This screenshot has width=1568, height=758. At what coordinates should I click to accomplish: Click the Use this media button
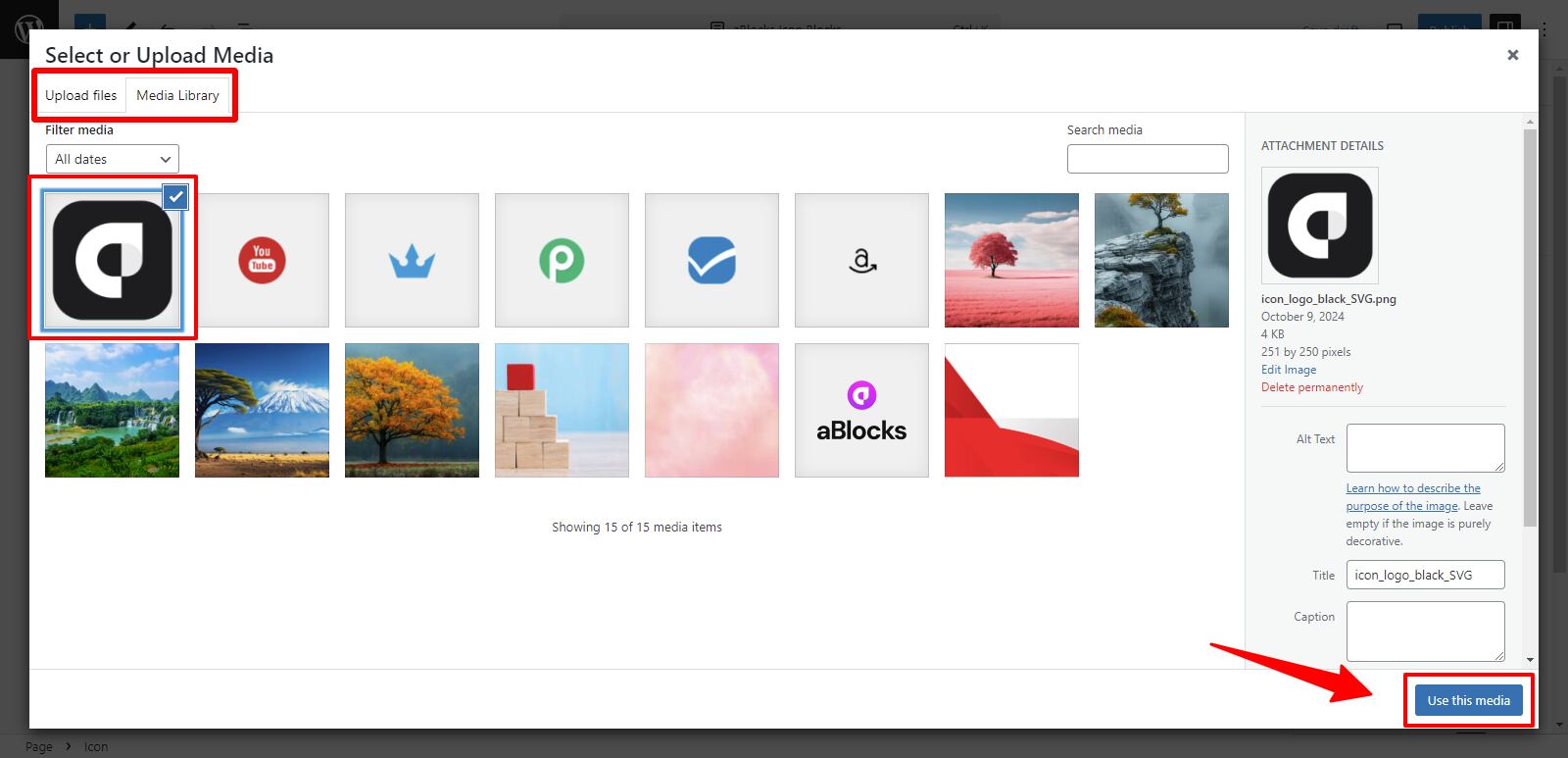click(1469, 700)
